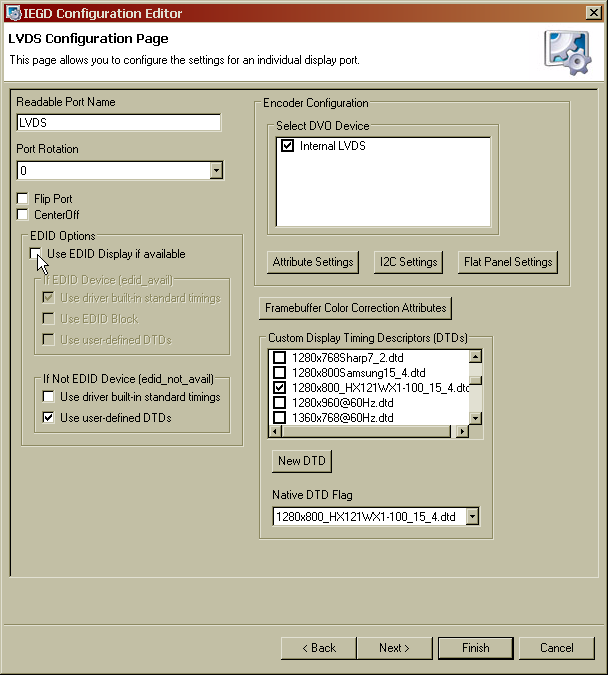The width and height of the screenshot is (608, 675).
Task: Select the 1280x960@60Hz.dtd filename text
Action: 343,403
